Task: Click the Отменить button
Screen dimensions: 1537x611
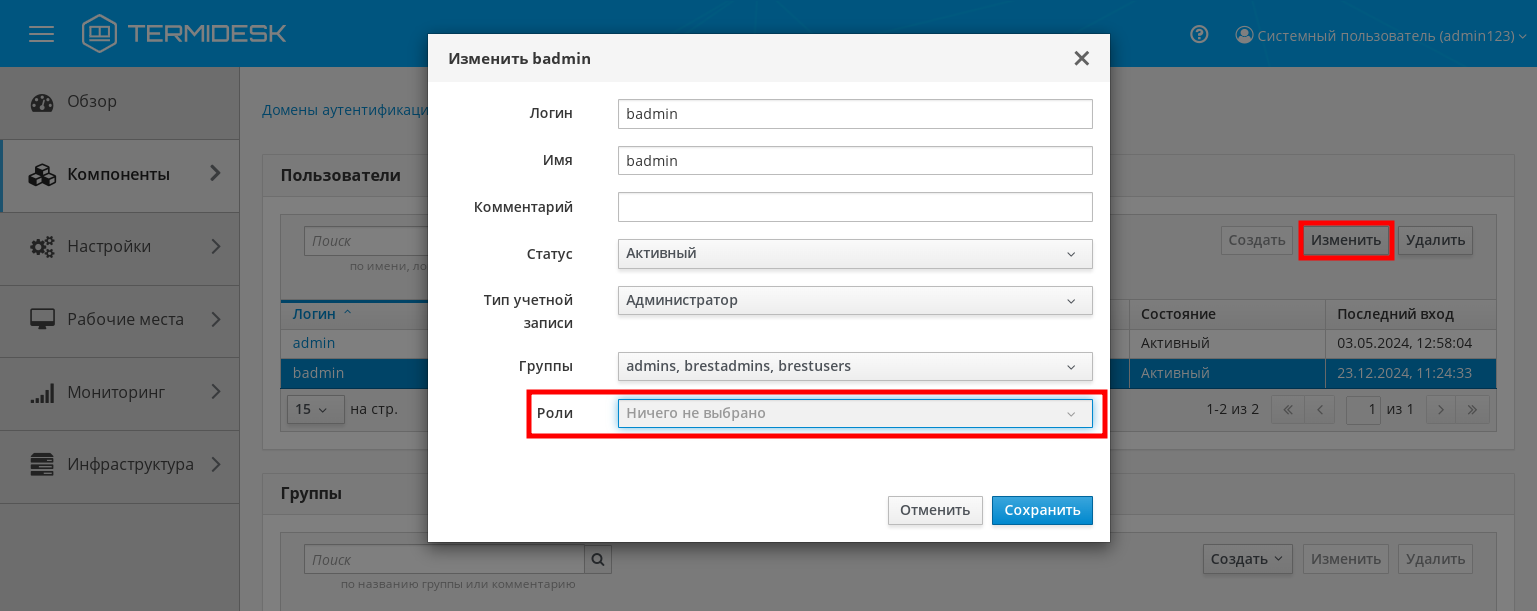Action: pyautogui.click(x=935, y=510)
